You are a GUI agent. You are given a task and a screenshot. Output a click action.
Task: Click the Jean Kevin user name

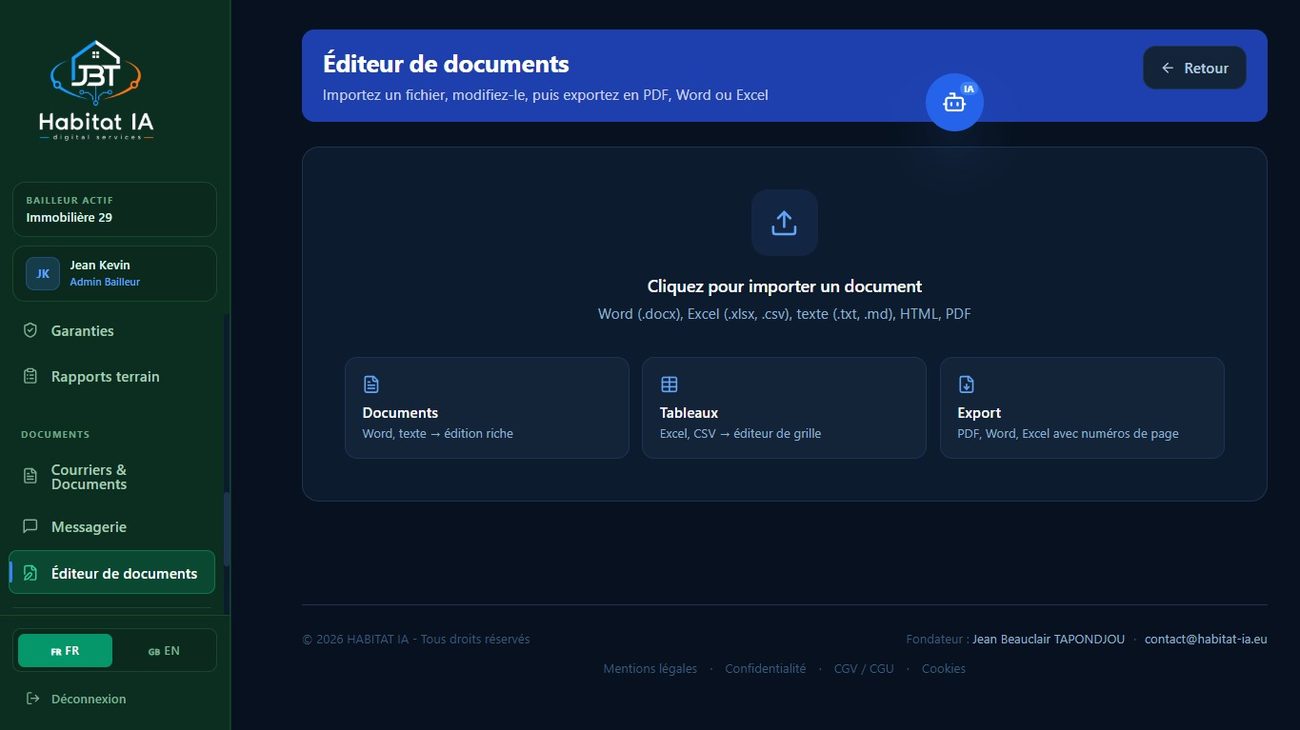[100, 265]
